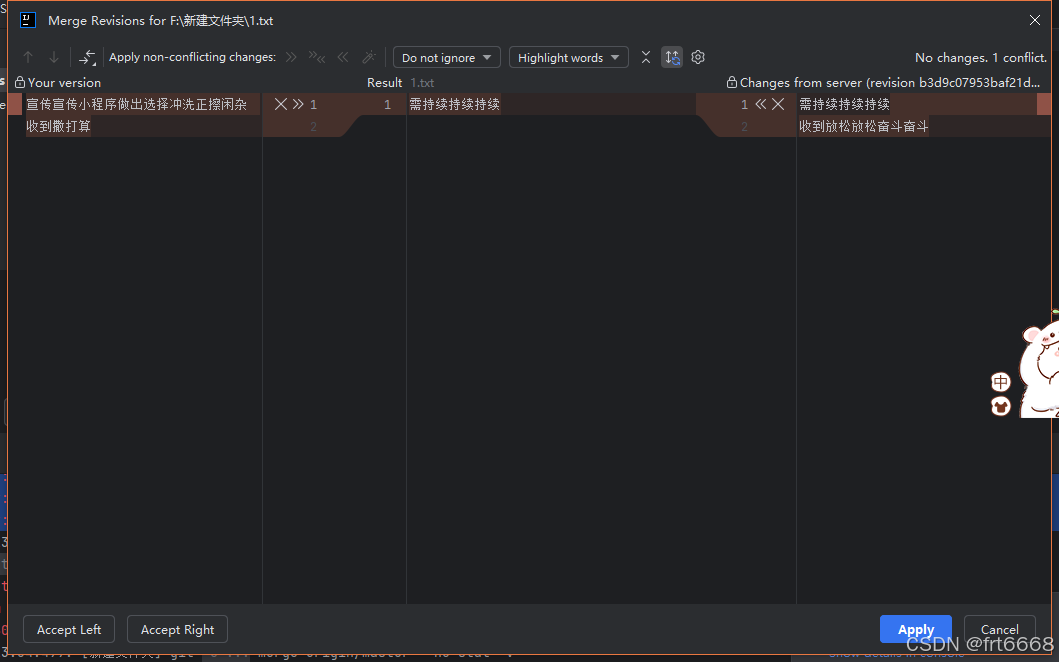Open the Highlight words dropdown
Image resolution: width=1059 pixels, height=662 pixels.
point(569,57)
